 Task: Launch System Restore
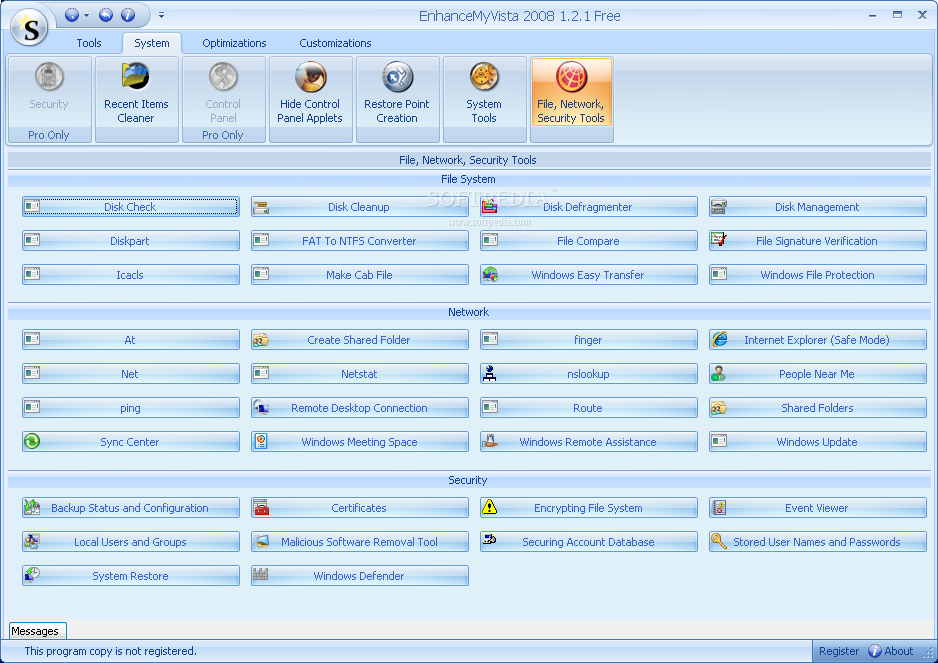point(130,576)
